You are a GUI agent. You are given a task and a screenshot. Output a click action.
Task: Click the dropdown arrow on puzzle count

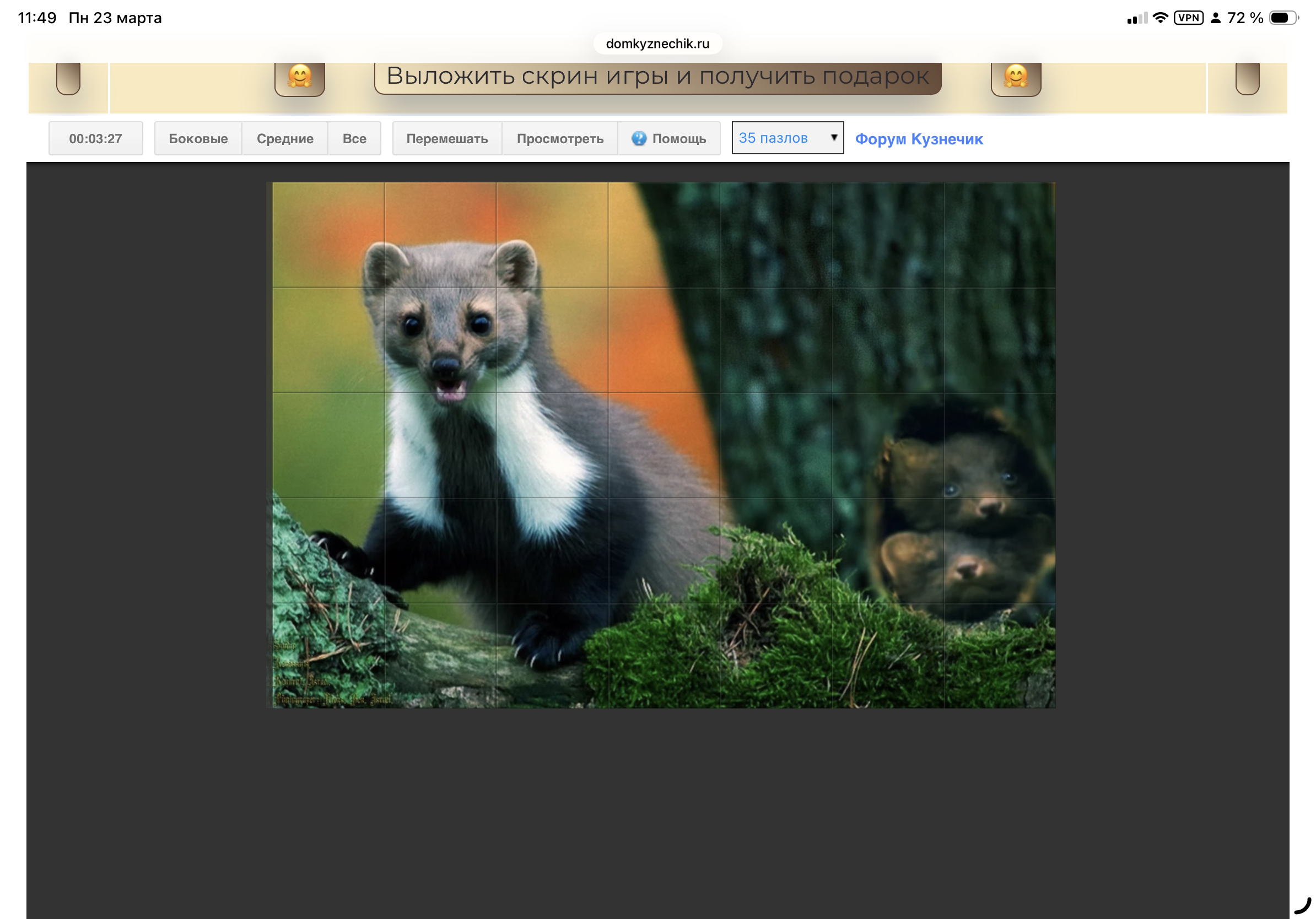tap(834, 138)
